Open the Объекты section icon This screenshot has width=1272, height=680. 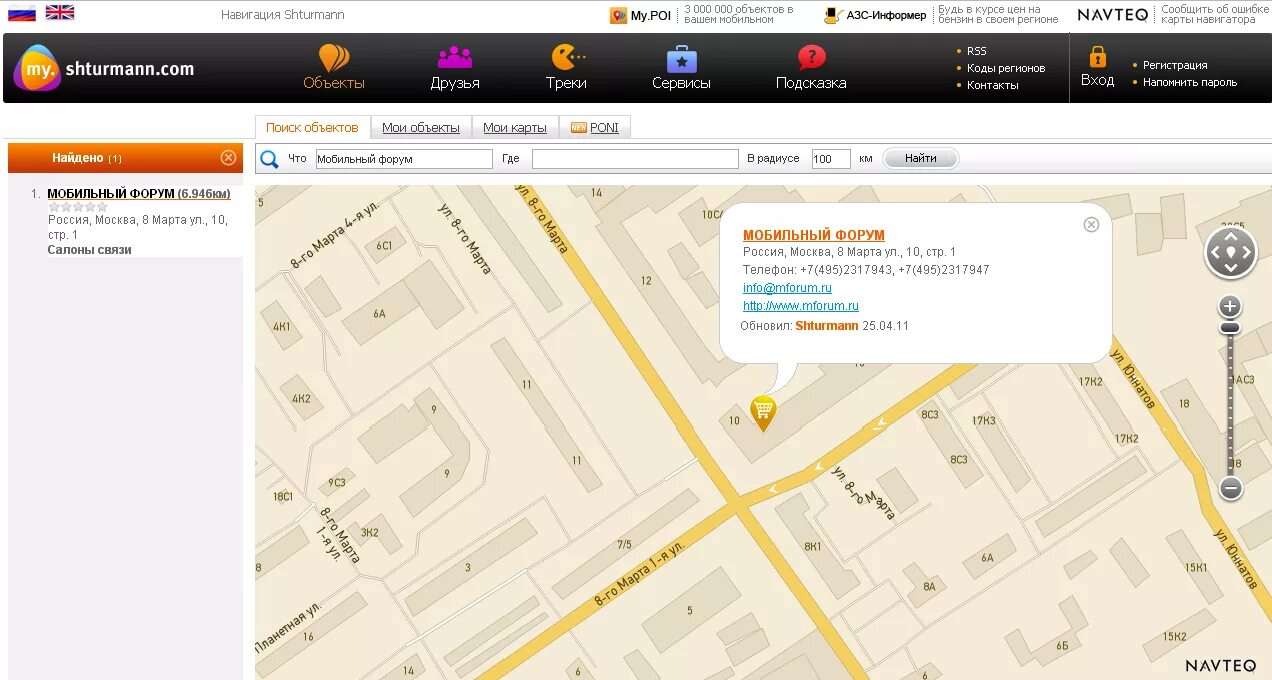(x=334, y=58)
